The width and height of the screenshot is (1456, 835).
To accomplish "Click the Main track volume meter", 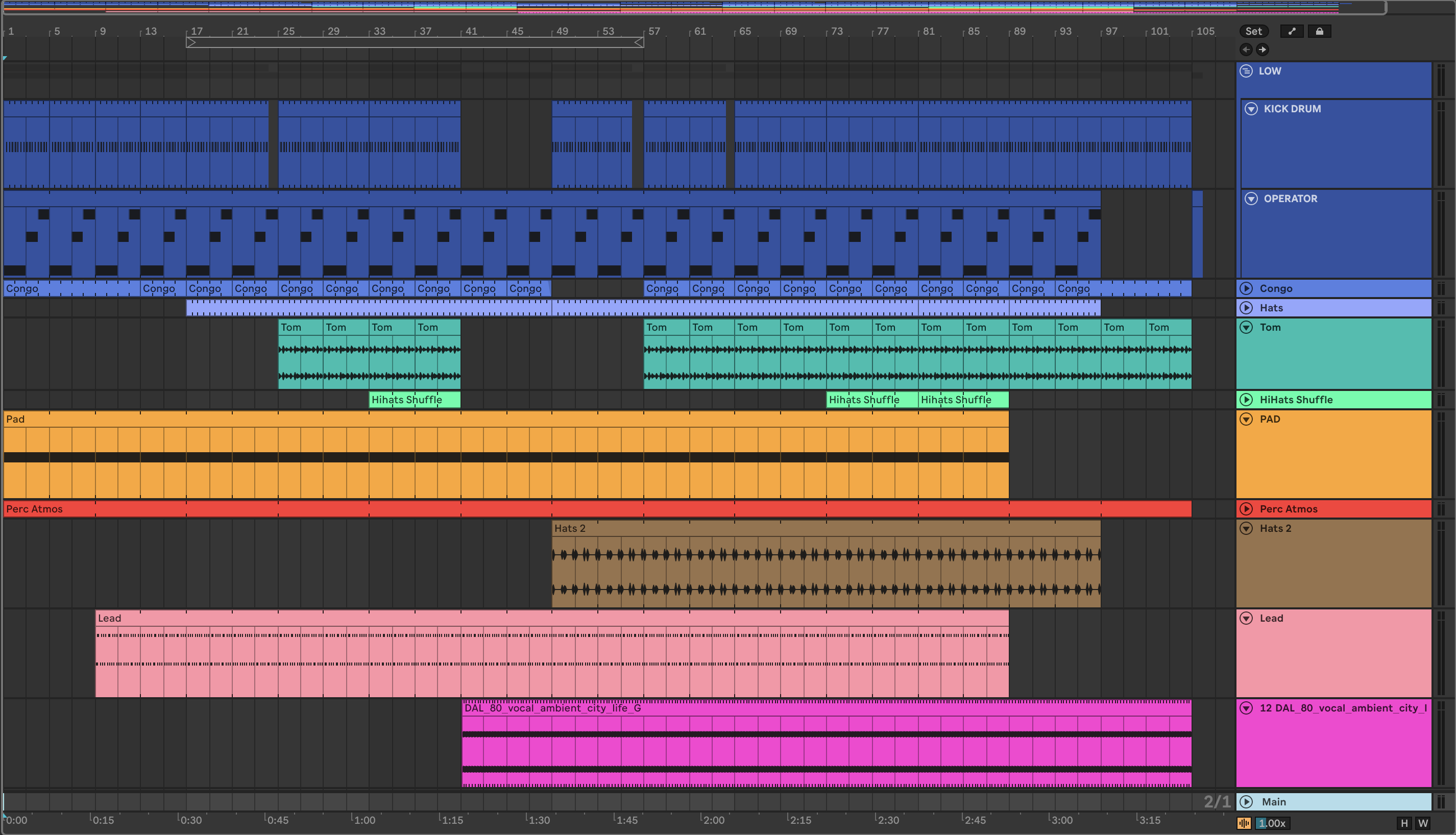I will click(x=1441, y=802).
